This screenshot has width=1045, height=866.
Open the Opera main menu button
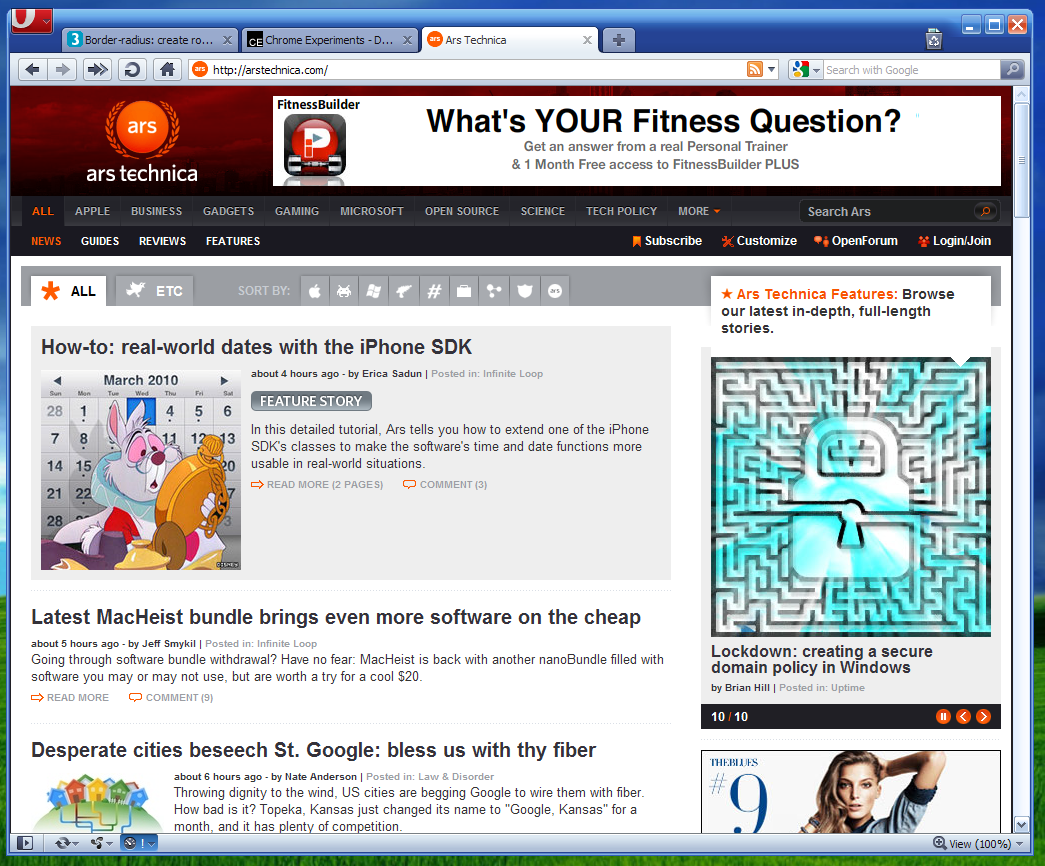point(31,21)
